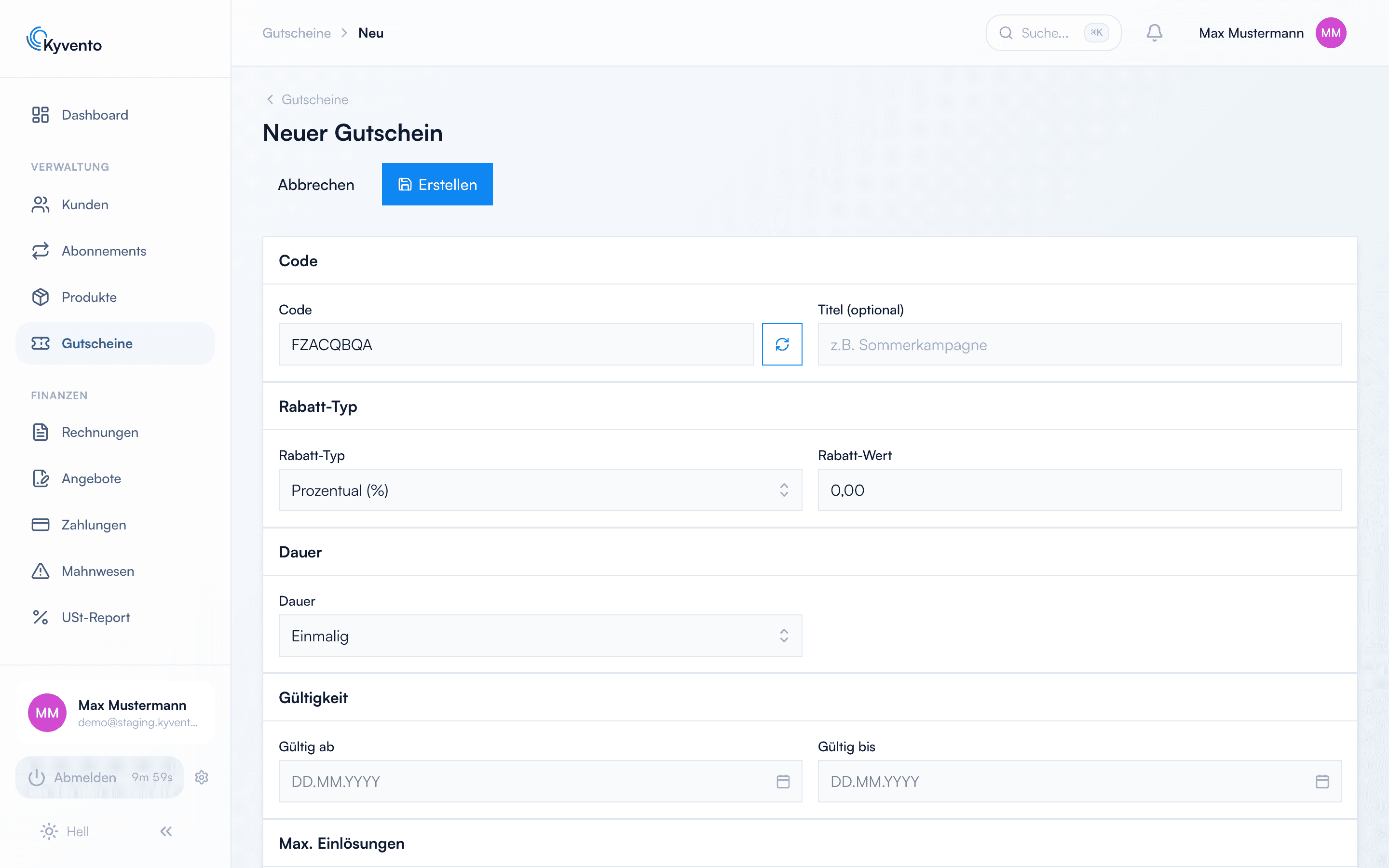Click the MM avatar in top bar
Viewport: 1389px width, 868px height.
click(1331, 33)
